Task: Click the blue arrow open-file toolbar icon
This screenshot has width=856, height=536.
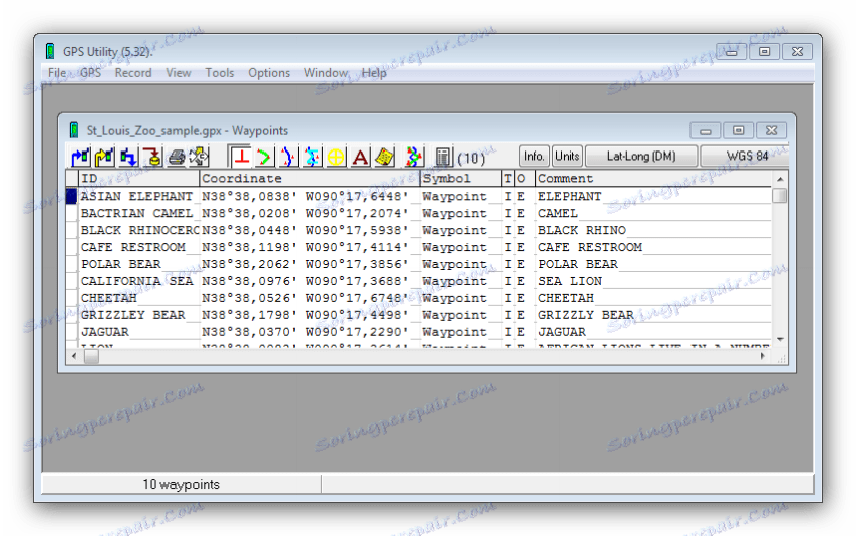Action: tap(81, 157)
